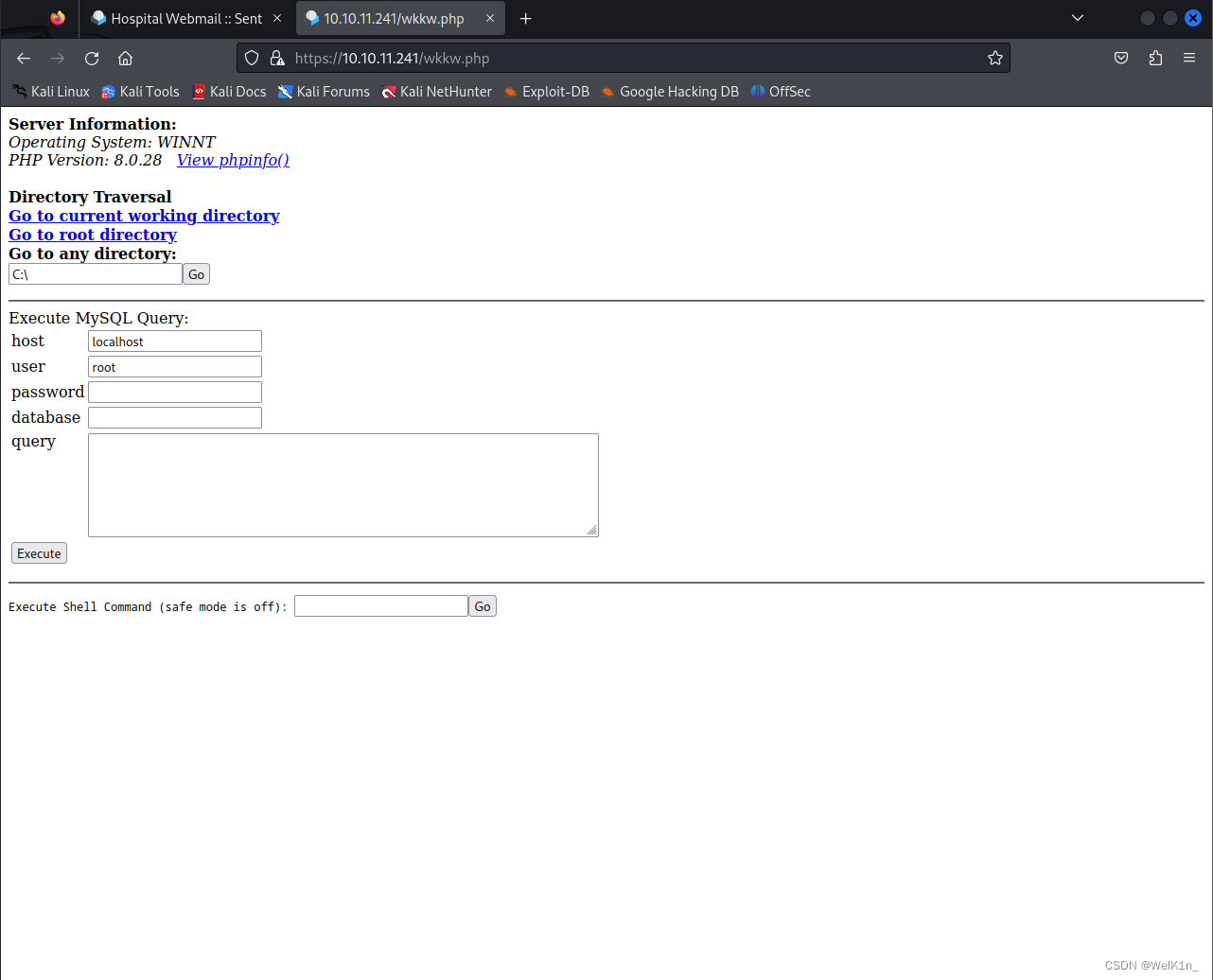Click the 'Operating System: WINNT' text

coord(112,142)
